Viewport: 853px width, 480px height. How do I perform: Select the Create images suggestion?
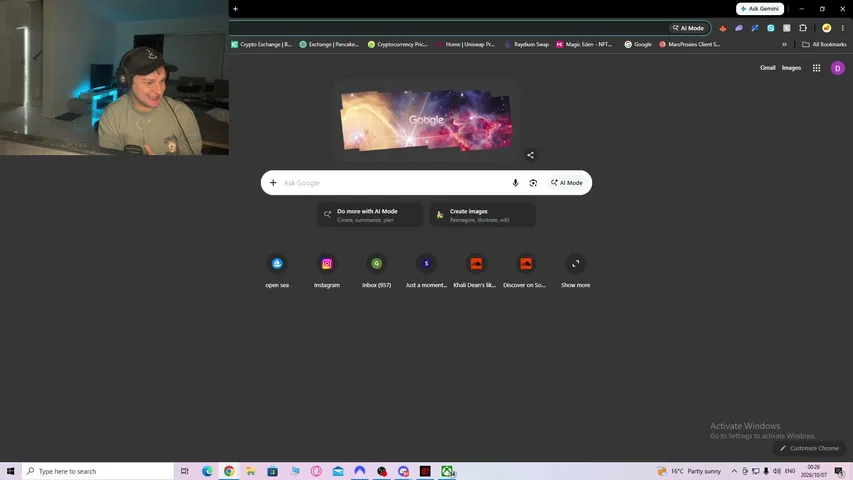pos(483,215)
